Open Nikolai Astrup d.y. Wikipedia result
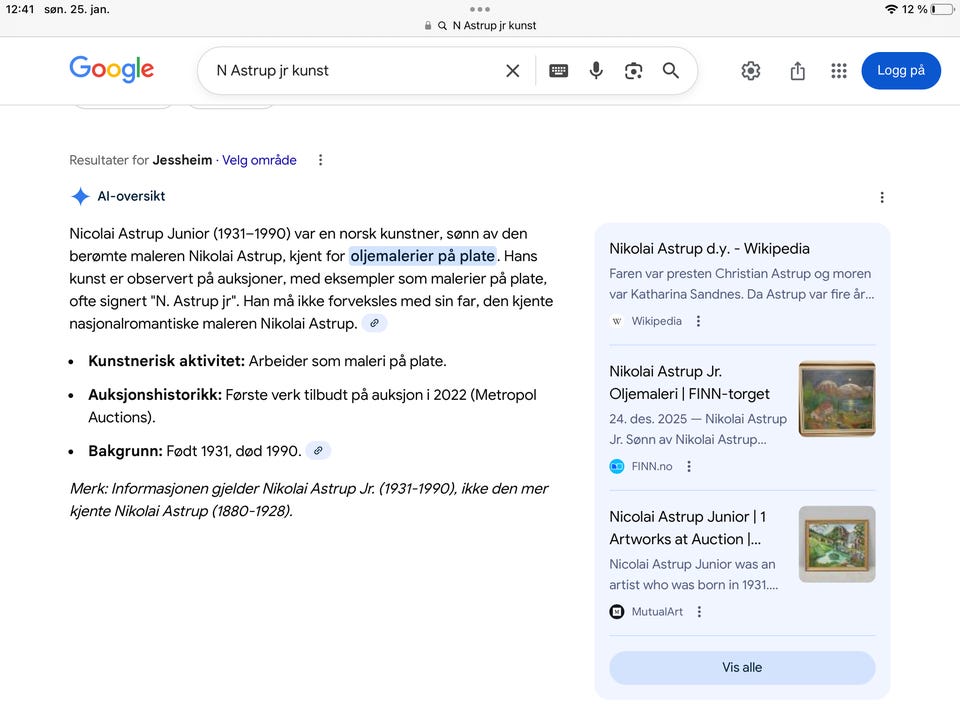Image resolution: width=960 pixels, height=720 pixels. pos(709,249)
